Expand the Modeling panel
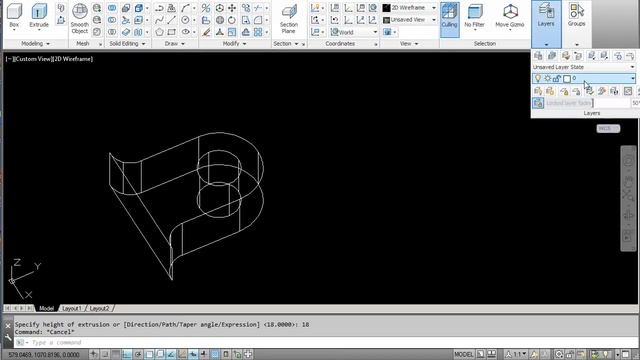This screenshot has width=640, height=360. pyautogui.click(x=35, y=43)
